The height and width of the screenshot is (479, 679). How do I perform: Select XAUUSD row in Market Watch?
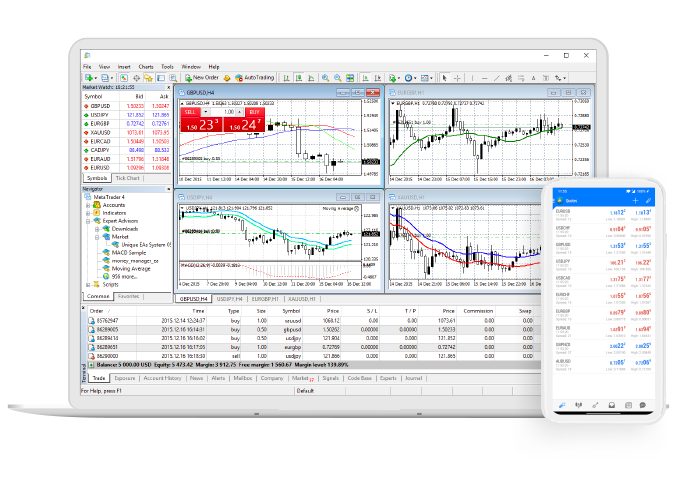[126, 133]
